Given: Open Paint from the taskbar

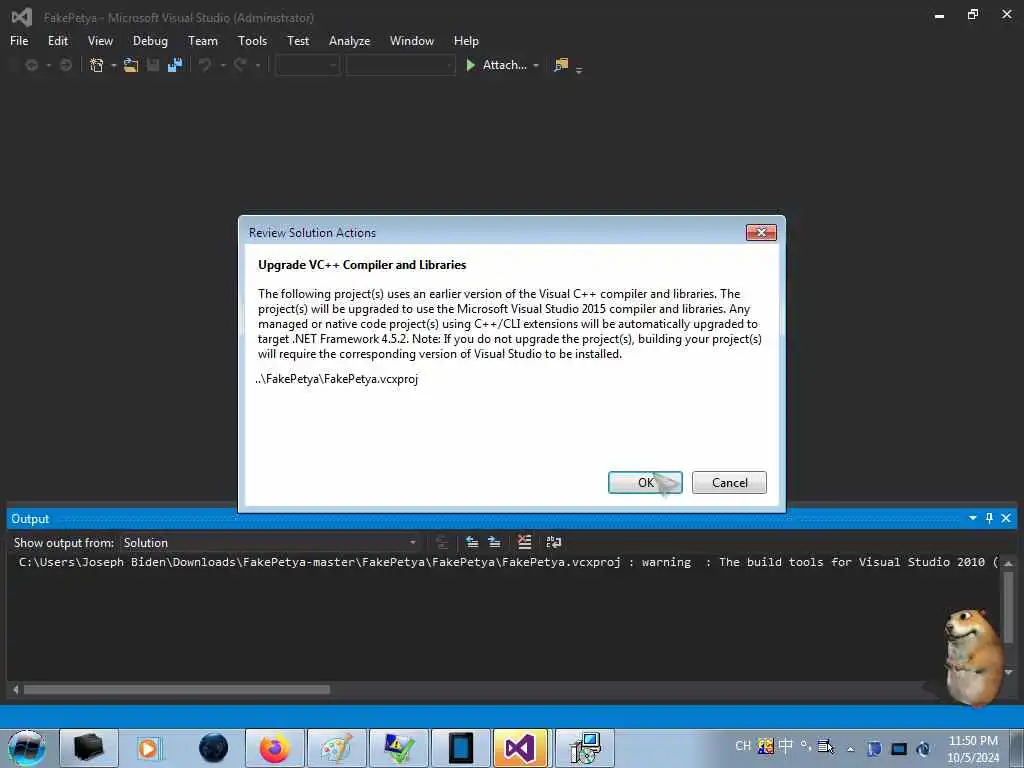Looking at the screenshot, I should pos(337,748).
